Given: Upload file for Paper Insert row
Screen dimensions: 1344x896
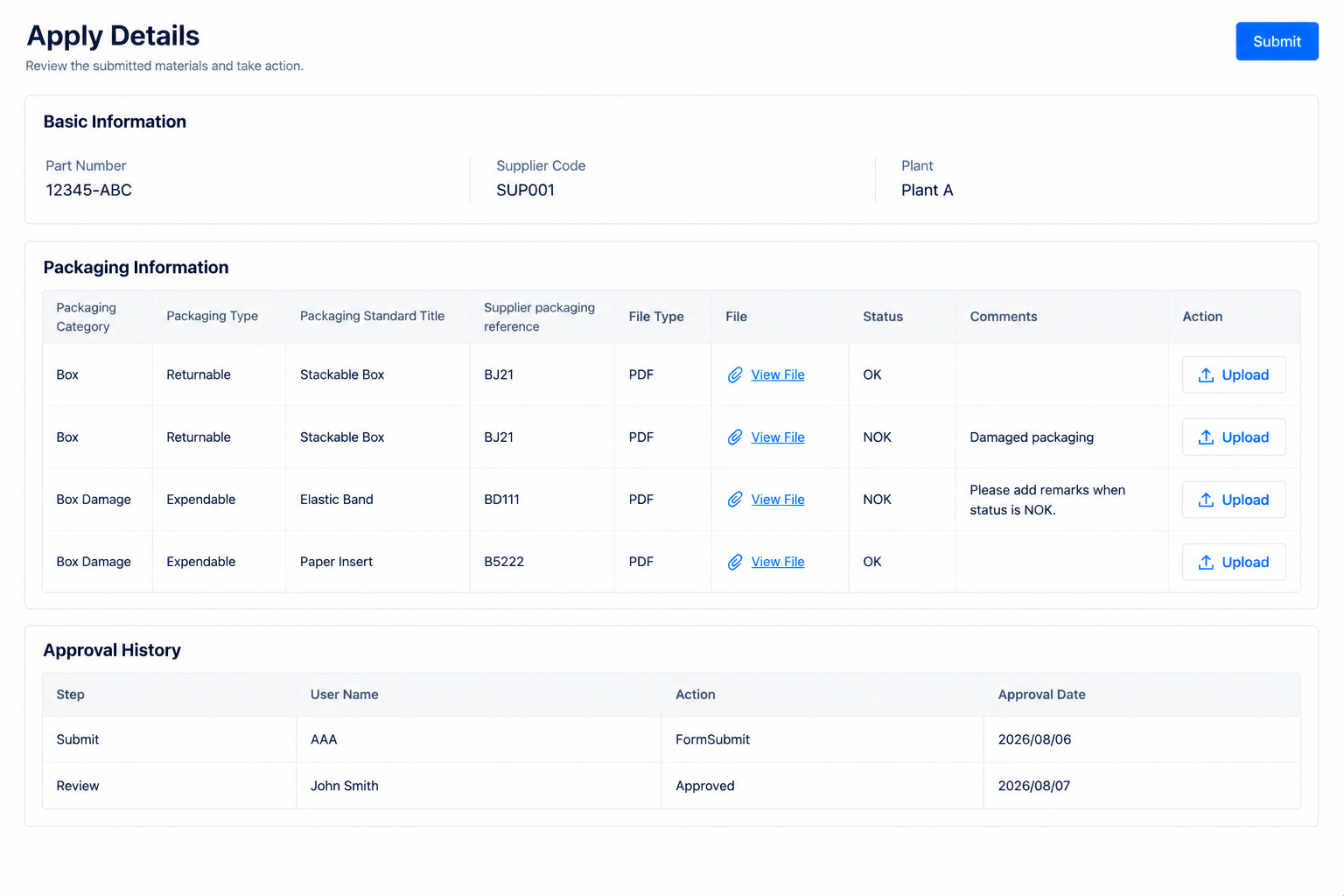Looking at the screenshot, I should coord(1234,562).
